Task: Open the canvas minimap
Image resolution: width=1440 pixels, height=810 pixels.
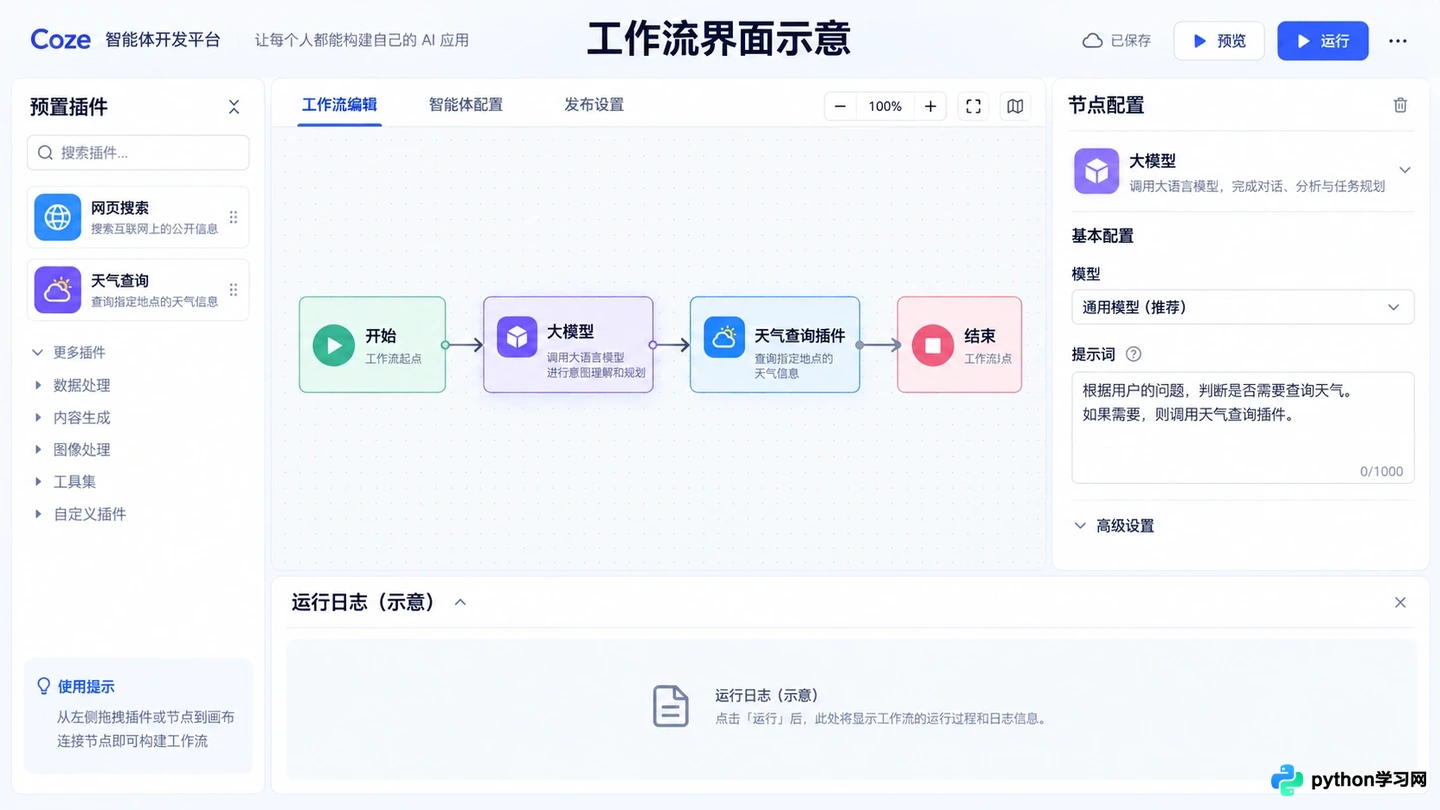Action: click(1015, 106)
